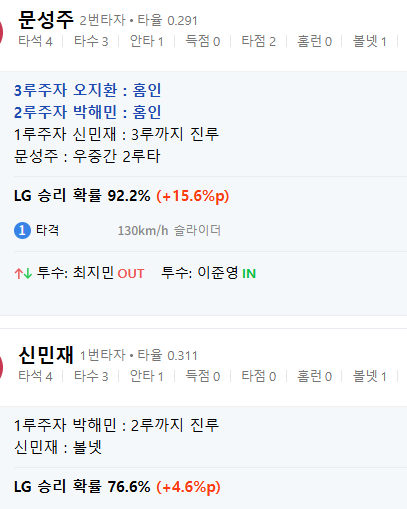The image size is (407, 509).
Task: Click 신민재's team logo at left edge
Action: point(1,367)
